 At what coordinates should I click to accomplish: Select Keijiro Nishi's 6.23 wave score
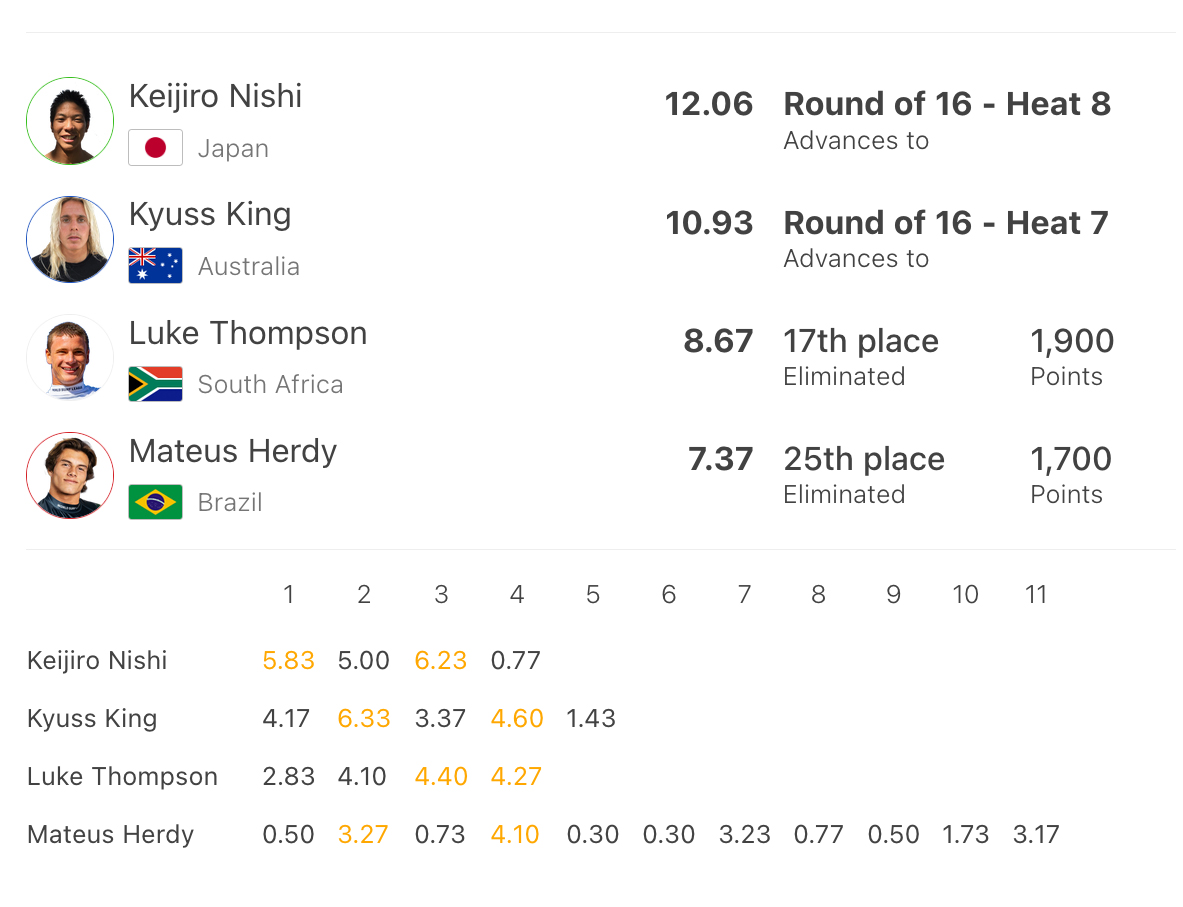pyautogui.click(x=440, y=661)
